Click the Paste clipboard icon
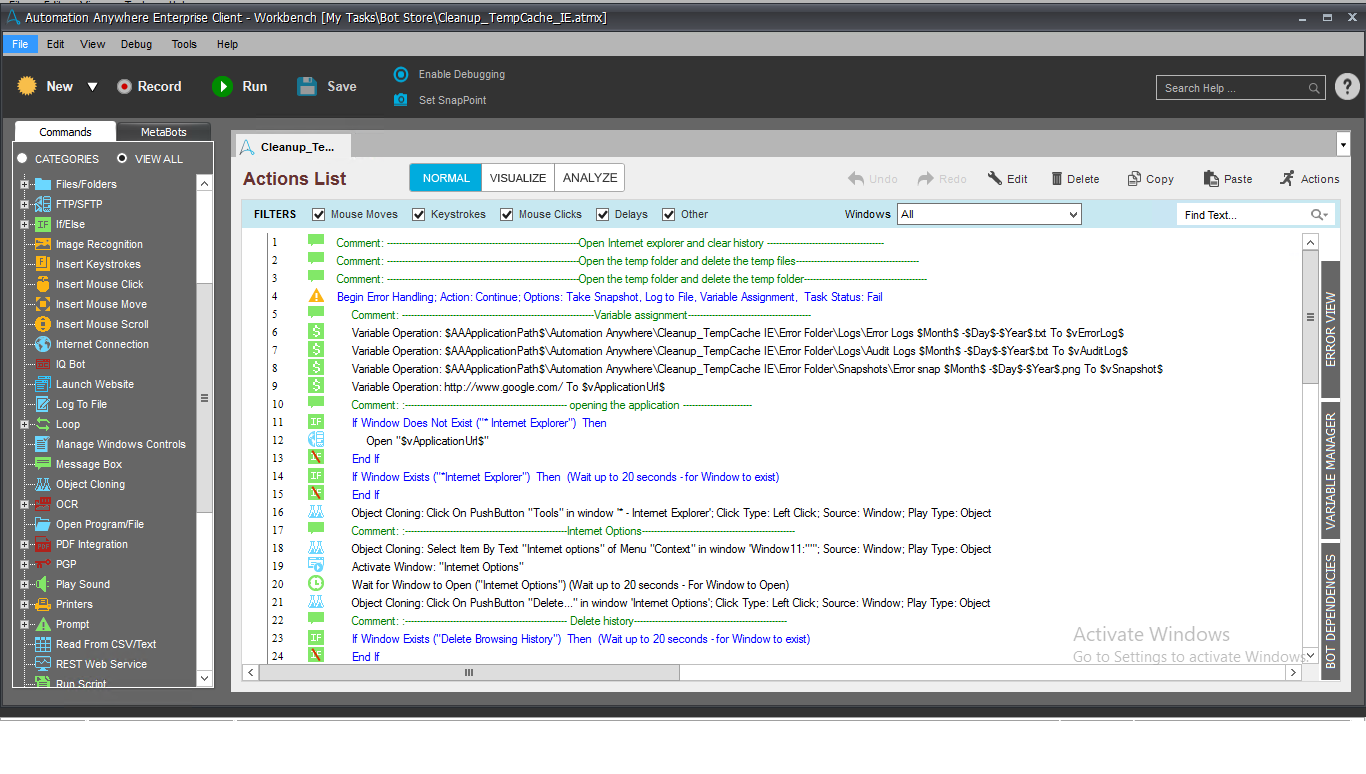The height and width of the screenshot is (774, 1366). (1211, 179)
